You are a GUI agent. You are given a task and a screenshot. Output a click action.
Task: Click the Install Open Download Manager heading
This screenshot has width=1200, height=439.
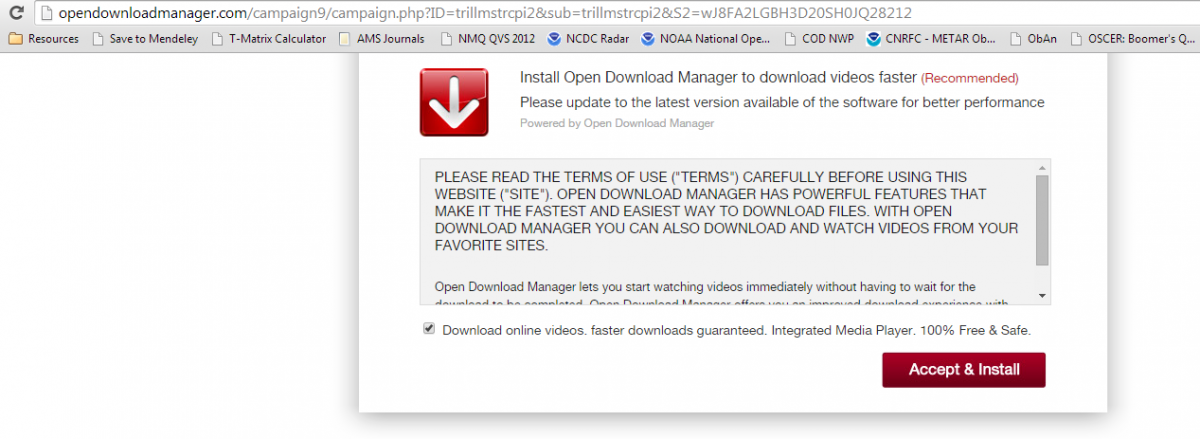click(x=718, y=77)
